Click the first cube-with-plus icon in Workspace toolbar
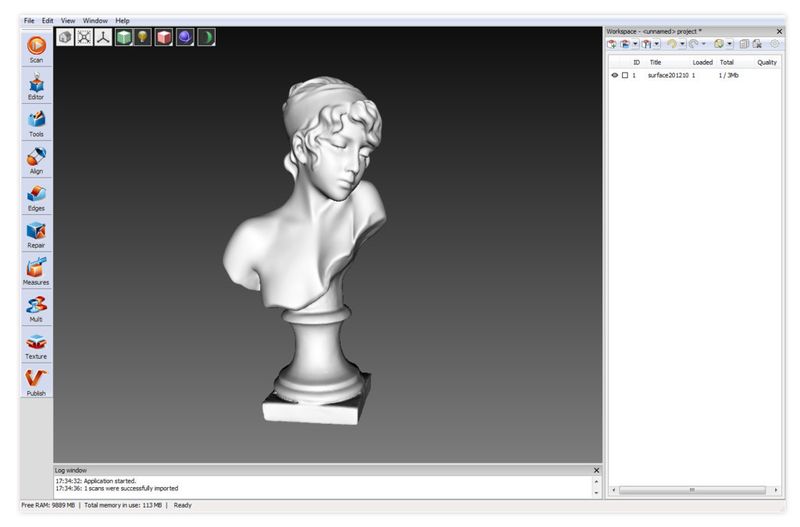This screenshot has height=527, width=800. click(x=612, y=44)
